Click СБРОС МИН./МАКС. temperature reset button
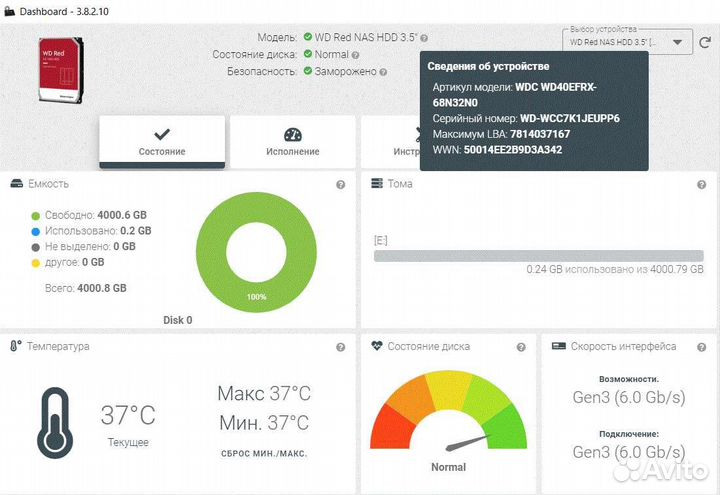The height and width of the screenshot is (495, 720). click(x=263, y=453)
